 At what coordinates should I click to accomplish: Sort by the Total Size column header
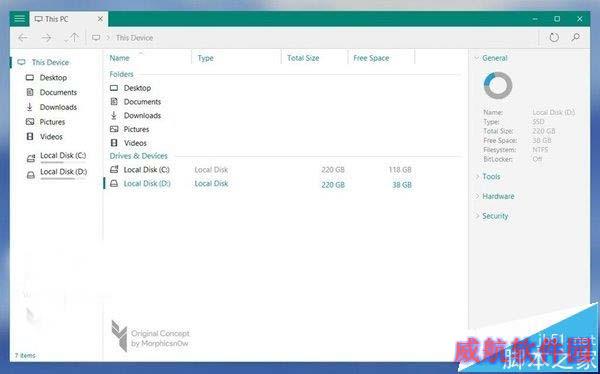(x=303, y=58)
